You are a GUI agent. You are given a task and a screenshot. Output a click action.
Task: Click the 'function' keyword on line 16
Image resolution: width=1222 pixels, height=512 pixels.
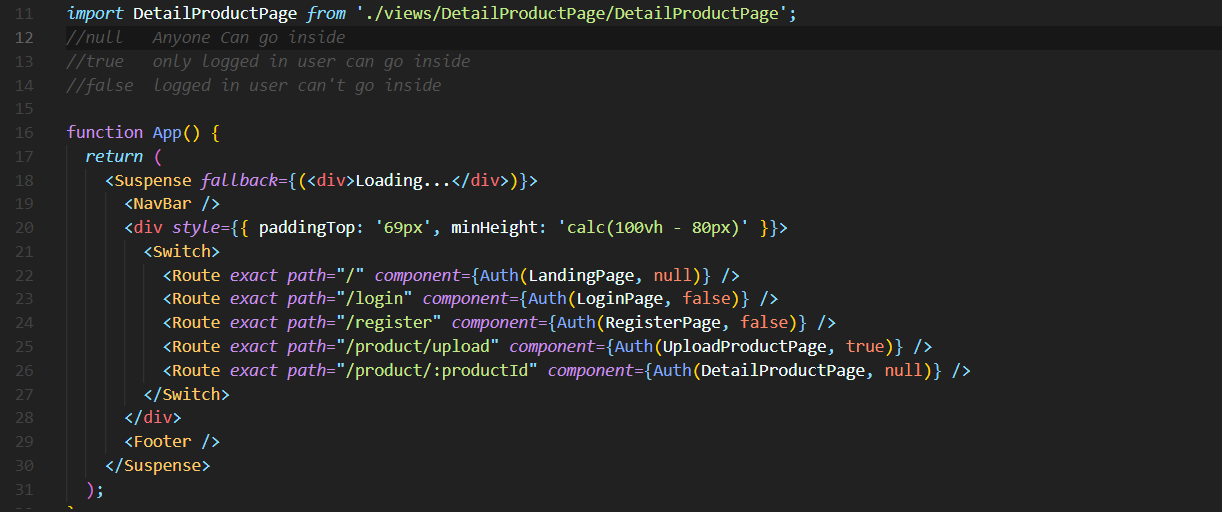point(105,133)
